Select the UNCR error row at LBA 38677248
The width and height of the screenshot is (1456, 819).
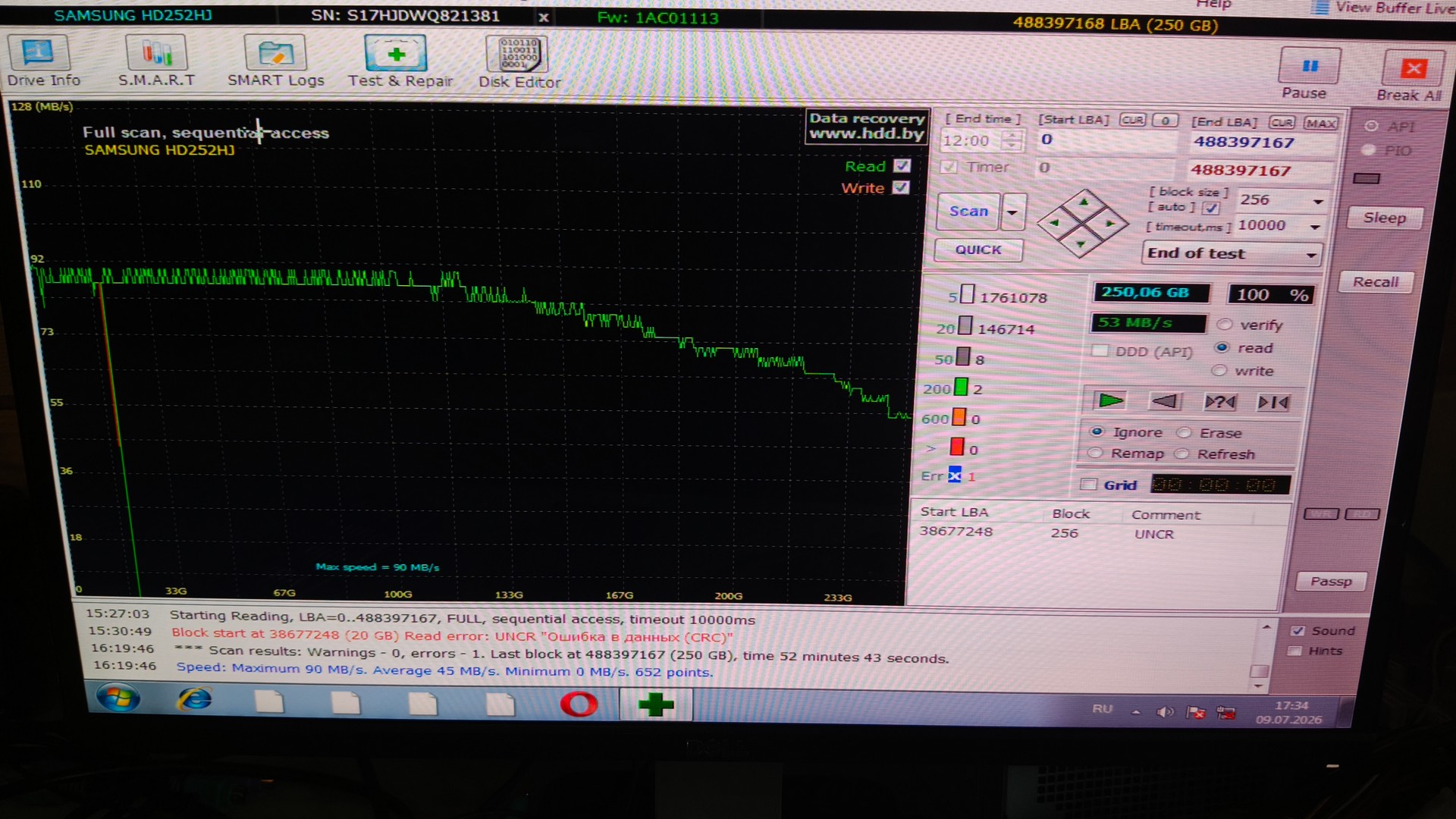pyautogui.click(x=1096, y=533)
